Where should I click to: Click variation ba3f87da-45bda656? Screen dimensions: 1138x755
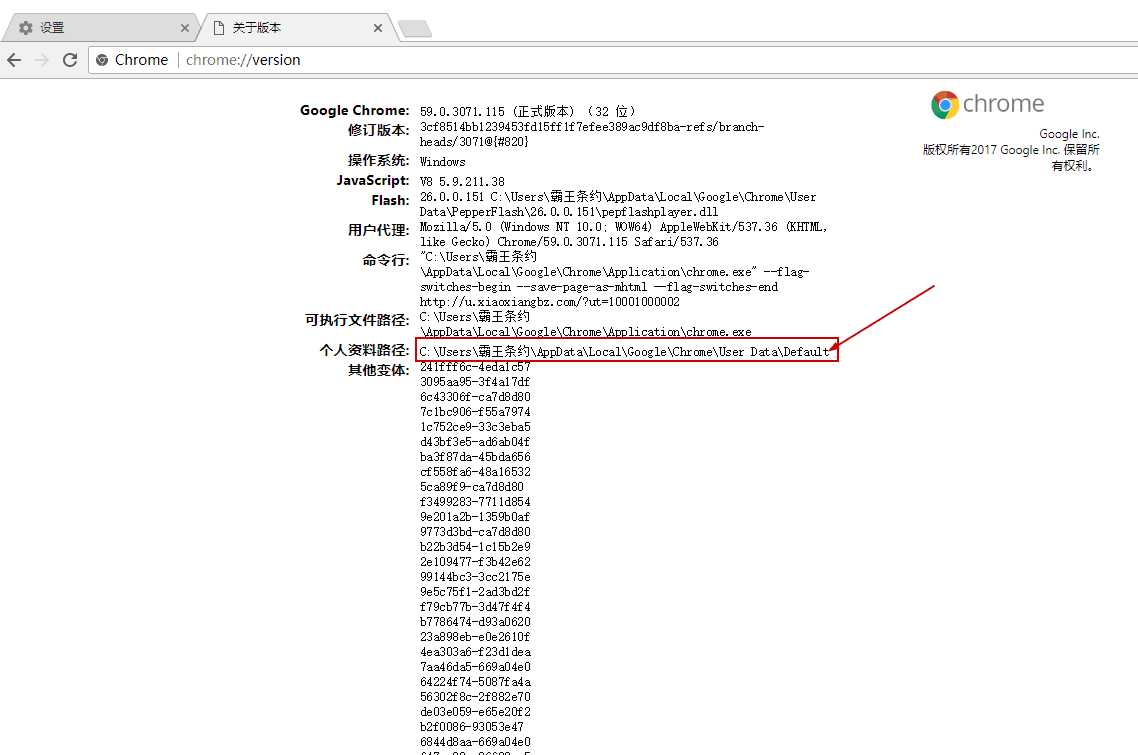coord(475,457)
